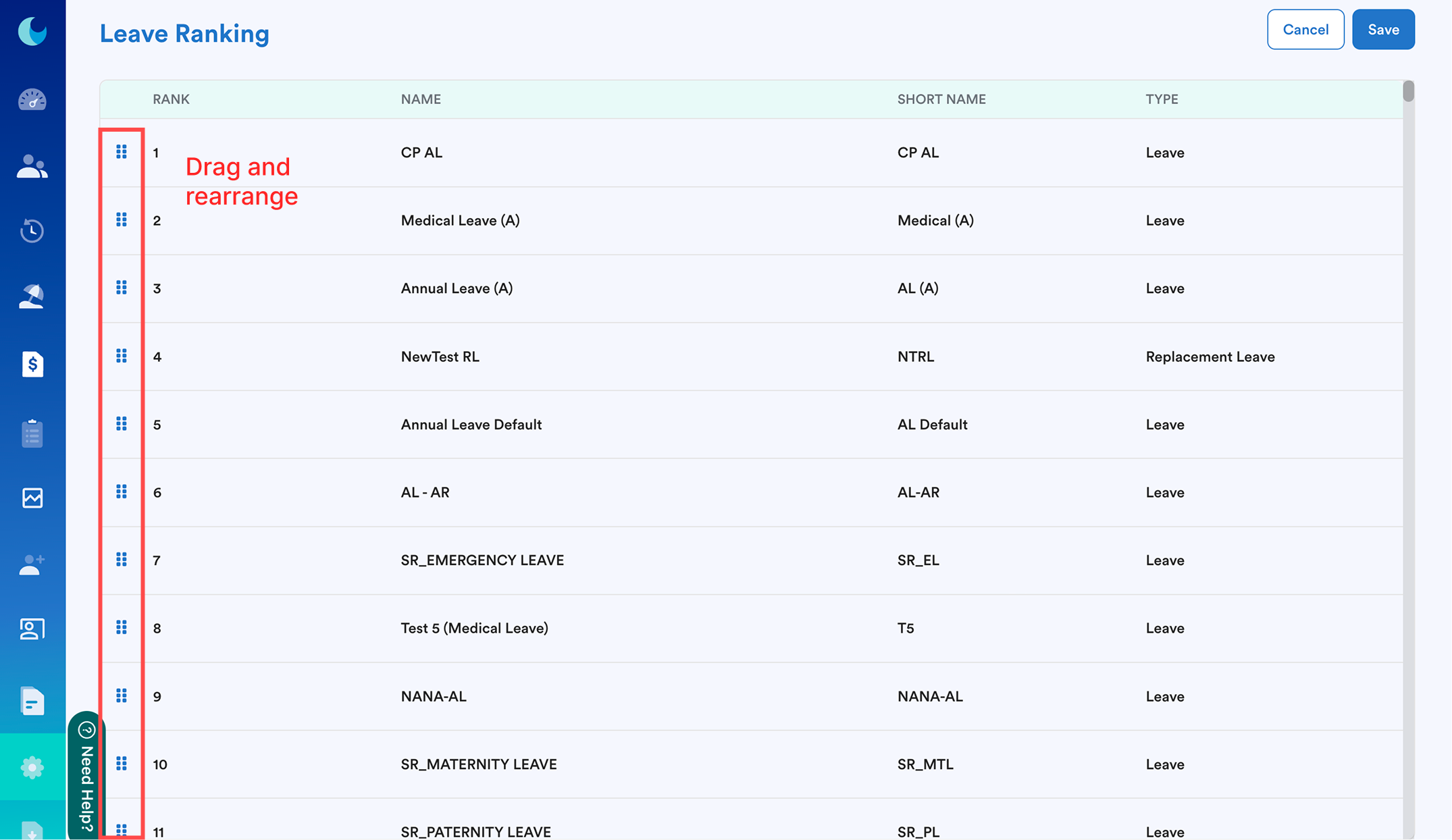The image size is (1452, 840).
Task: Cancel the leave ranking changes
Action: click(1305, 30)
